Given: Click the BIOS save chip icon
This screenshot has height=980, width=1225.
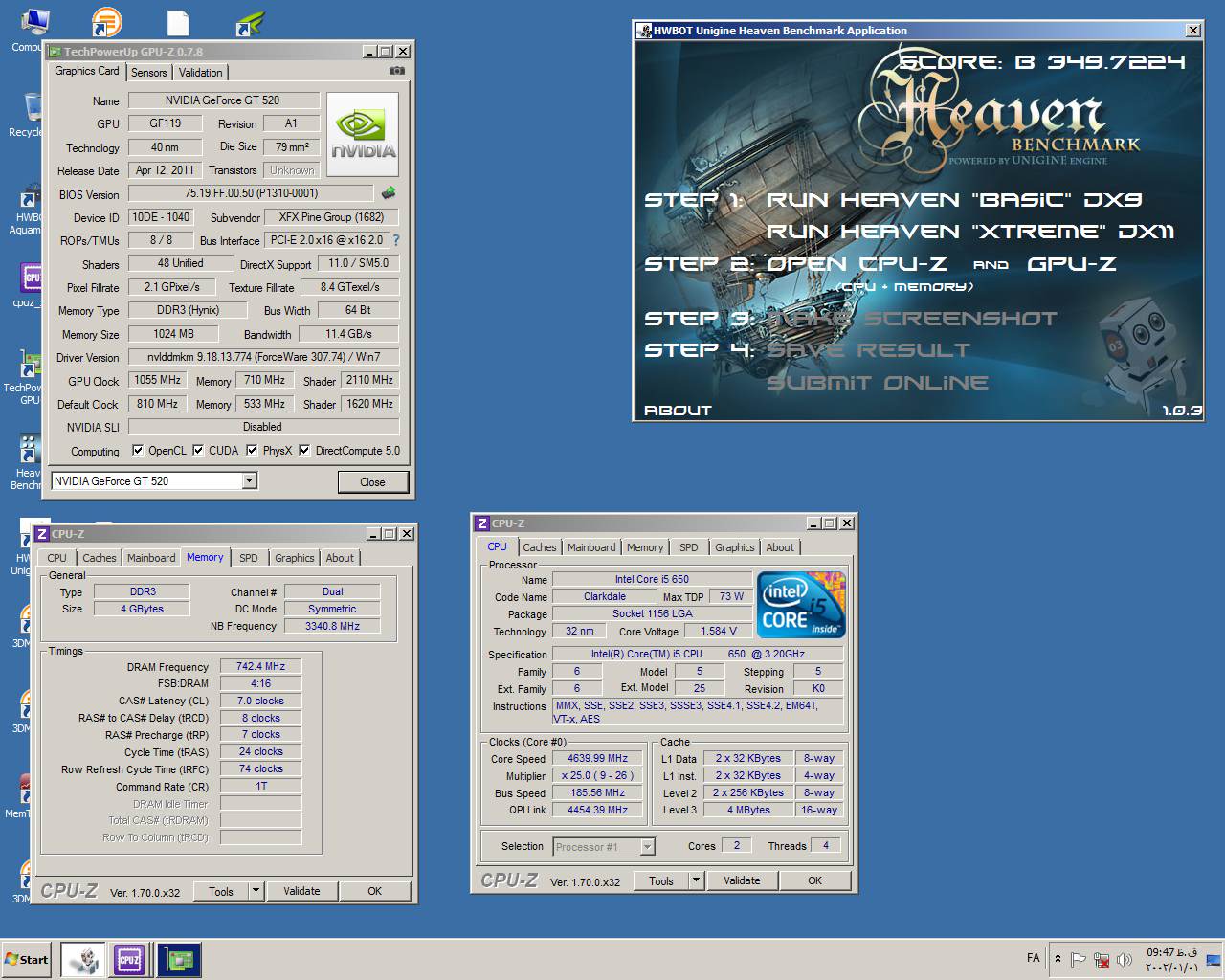Looking at the screenshot, I should [389, 193].
